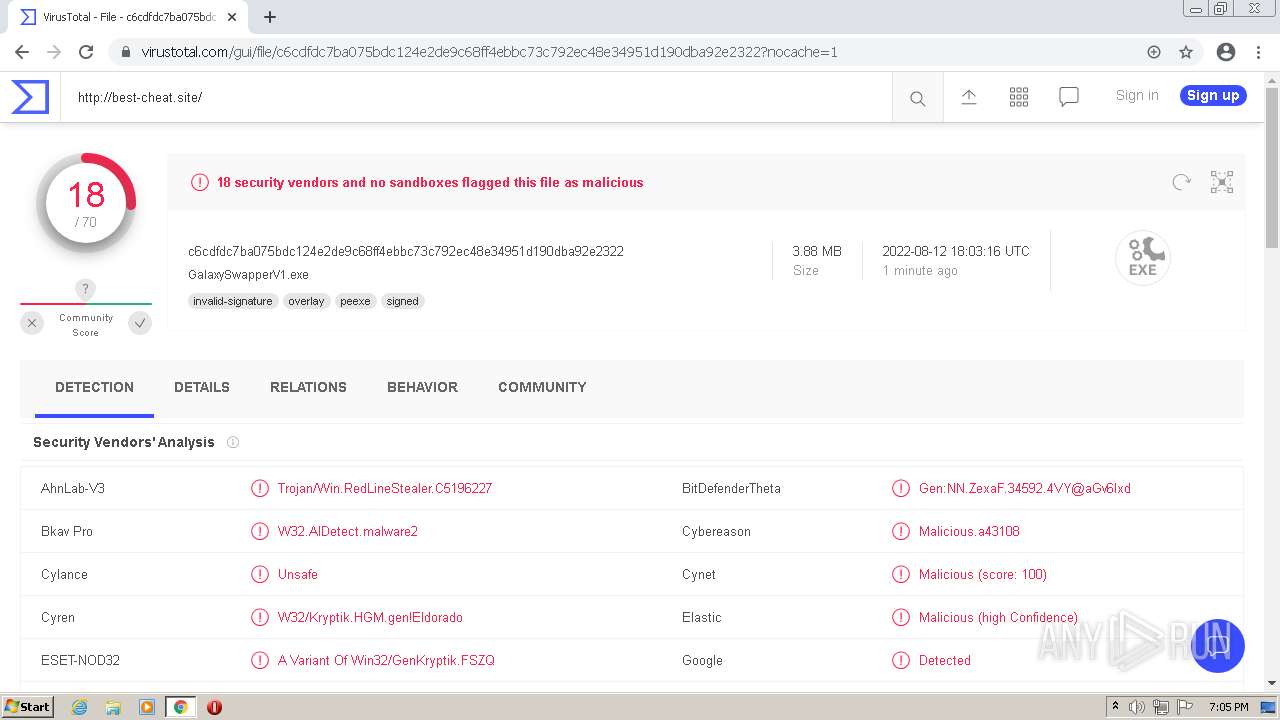Click Trojan/Win.RedLineStealer.C5196227 result

click(385, 488)
